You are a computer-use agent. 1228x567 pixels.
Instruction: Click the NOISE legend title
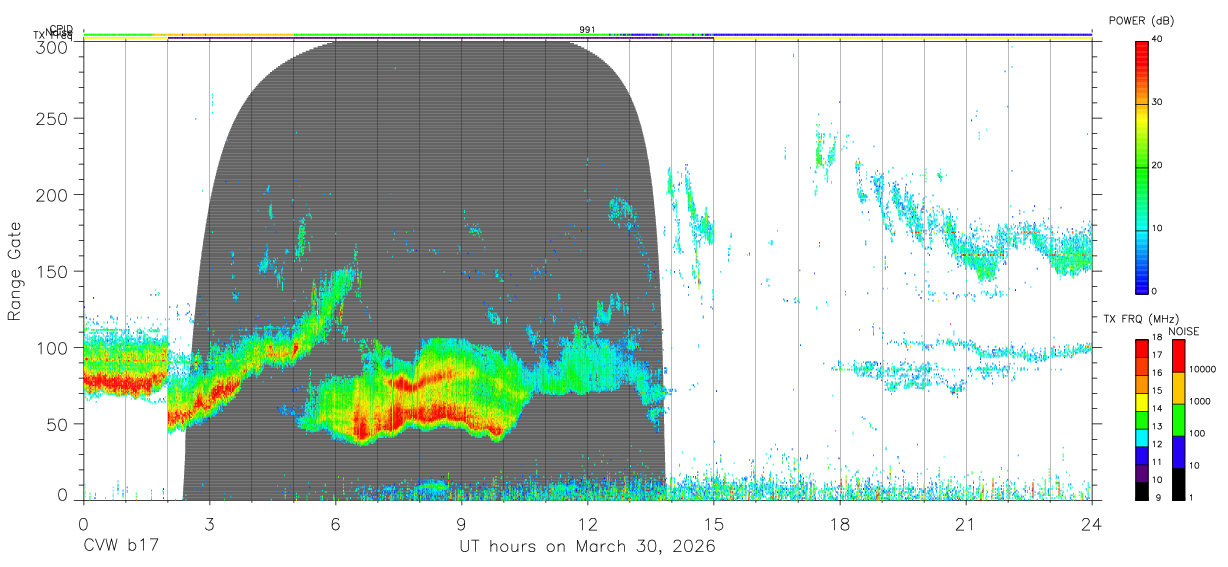coord(1184,331)
